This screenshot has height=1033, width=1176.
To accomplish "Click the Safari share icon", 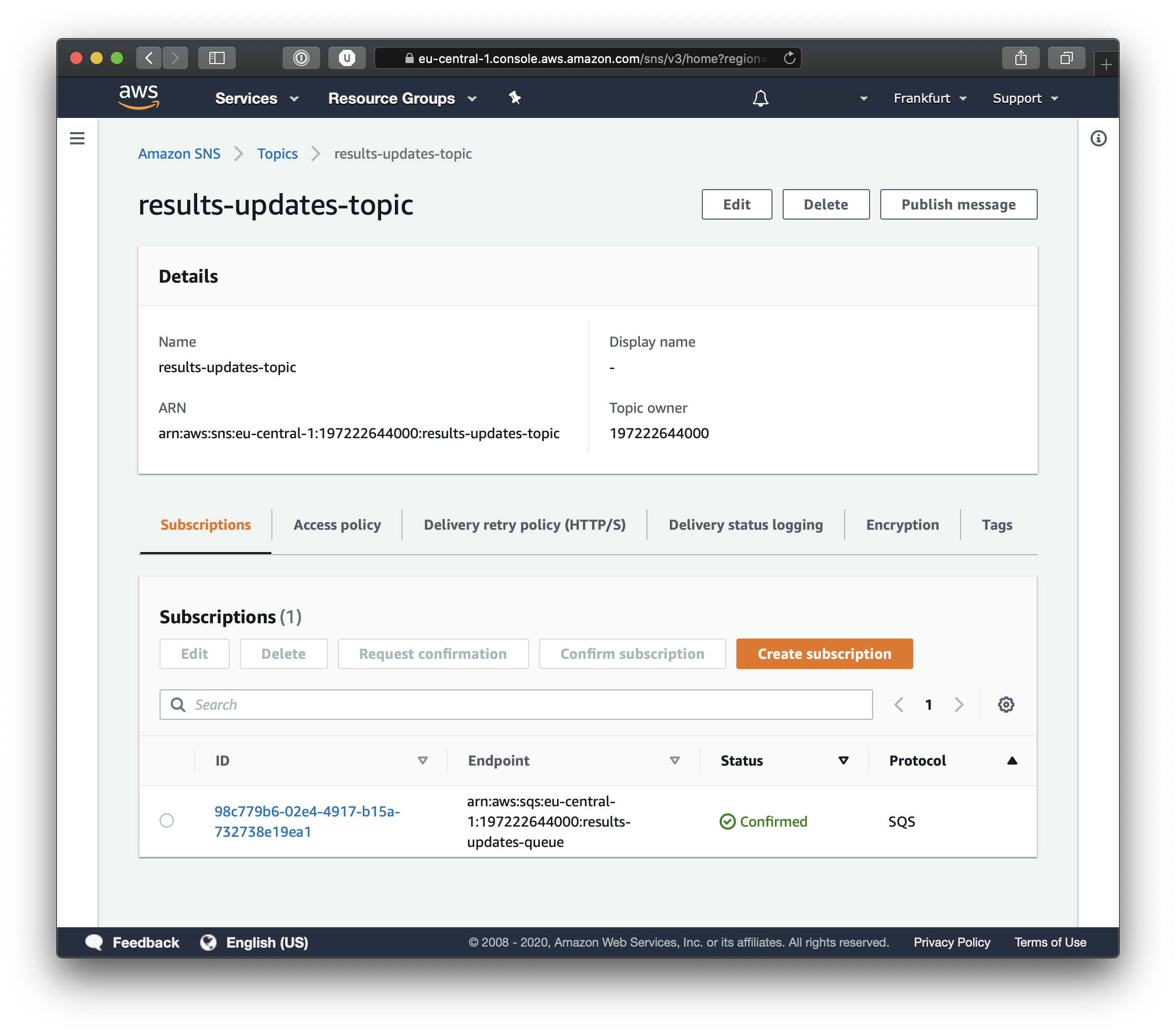I will pyautogui.click(x=1020, y=58).
